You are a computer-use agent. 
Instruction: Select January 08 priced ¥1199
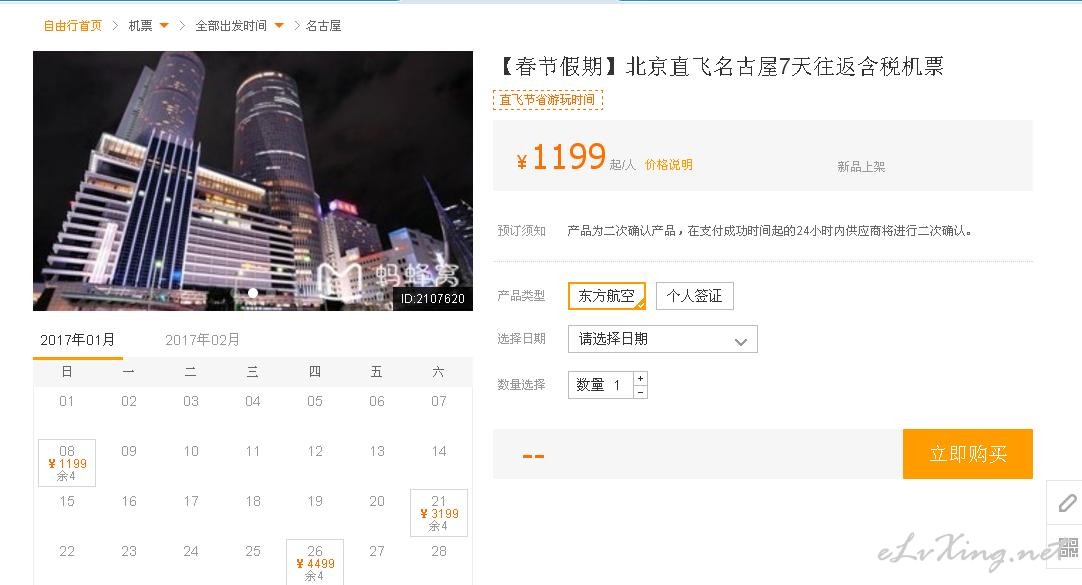point(67,463)
